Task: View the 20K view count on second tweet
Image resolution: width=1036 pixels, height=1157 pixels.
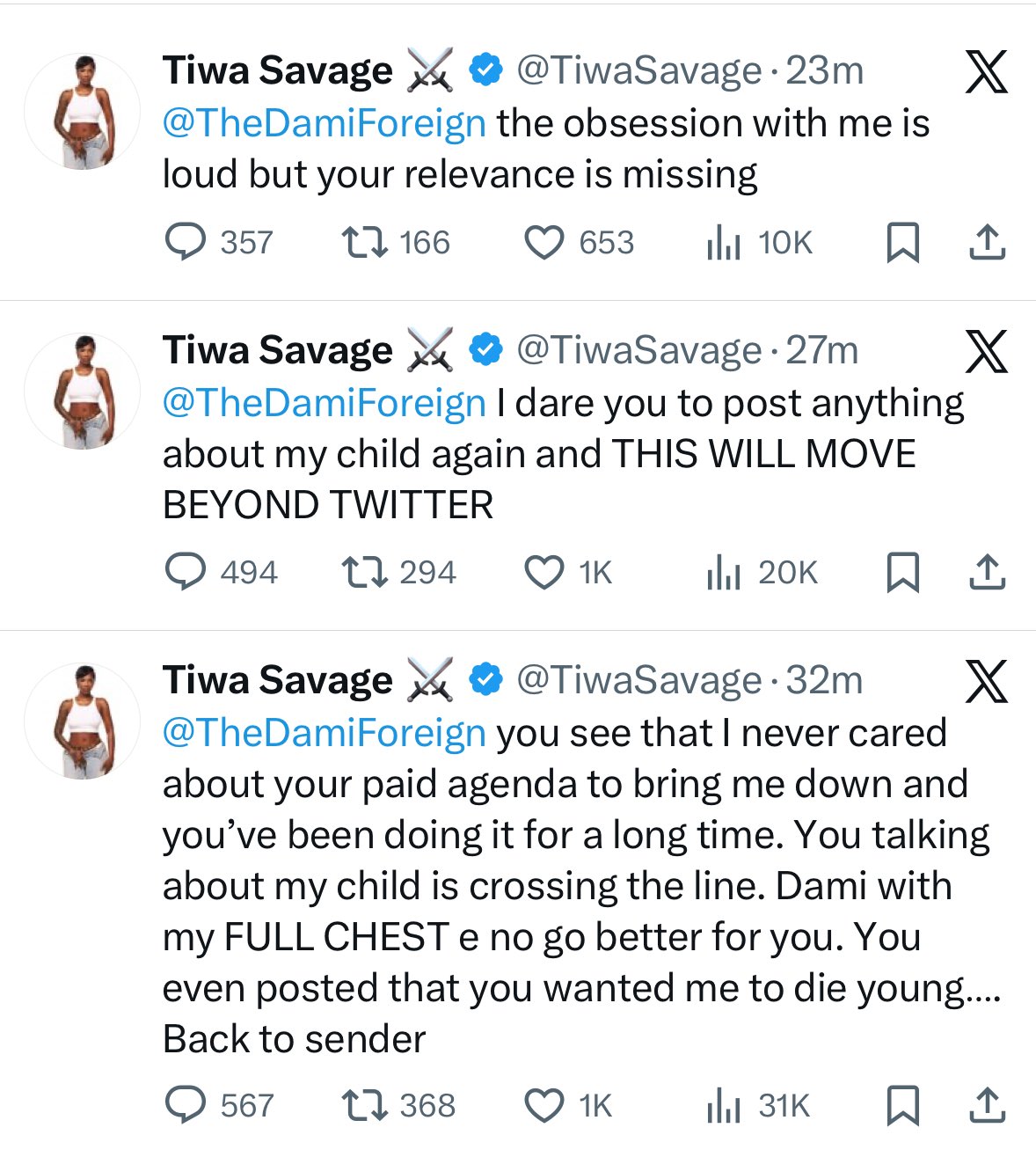Action: click(x=757, y=573)
